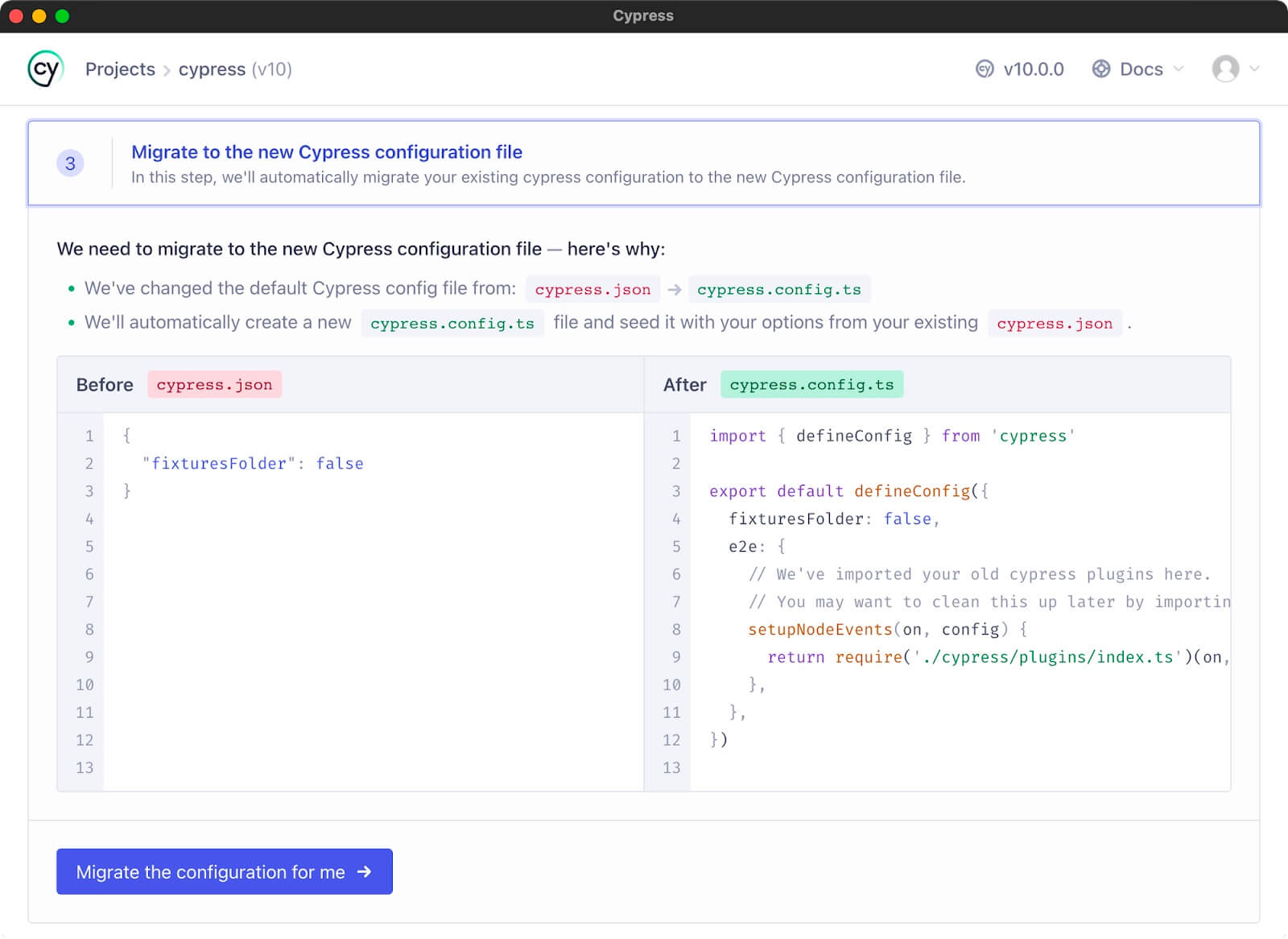Click the Cypress version icon beside v10.0.0

click(x=984, y=69)
